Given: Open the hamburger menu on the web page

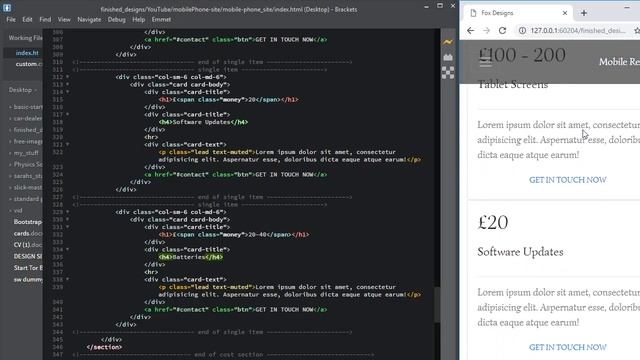Looking at the screenshot, I should [x=485, y=62].
